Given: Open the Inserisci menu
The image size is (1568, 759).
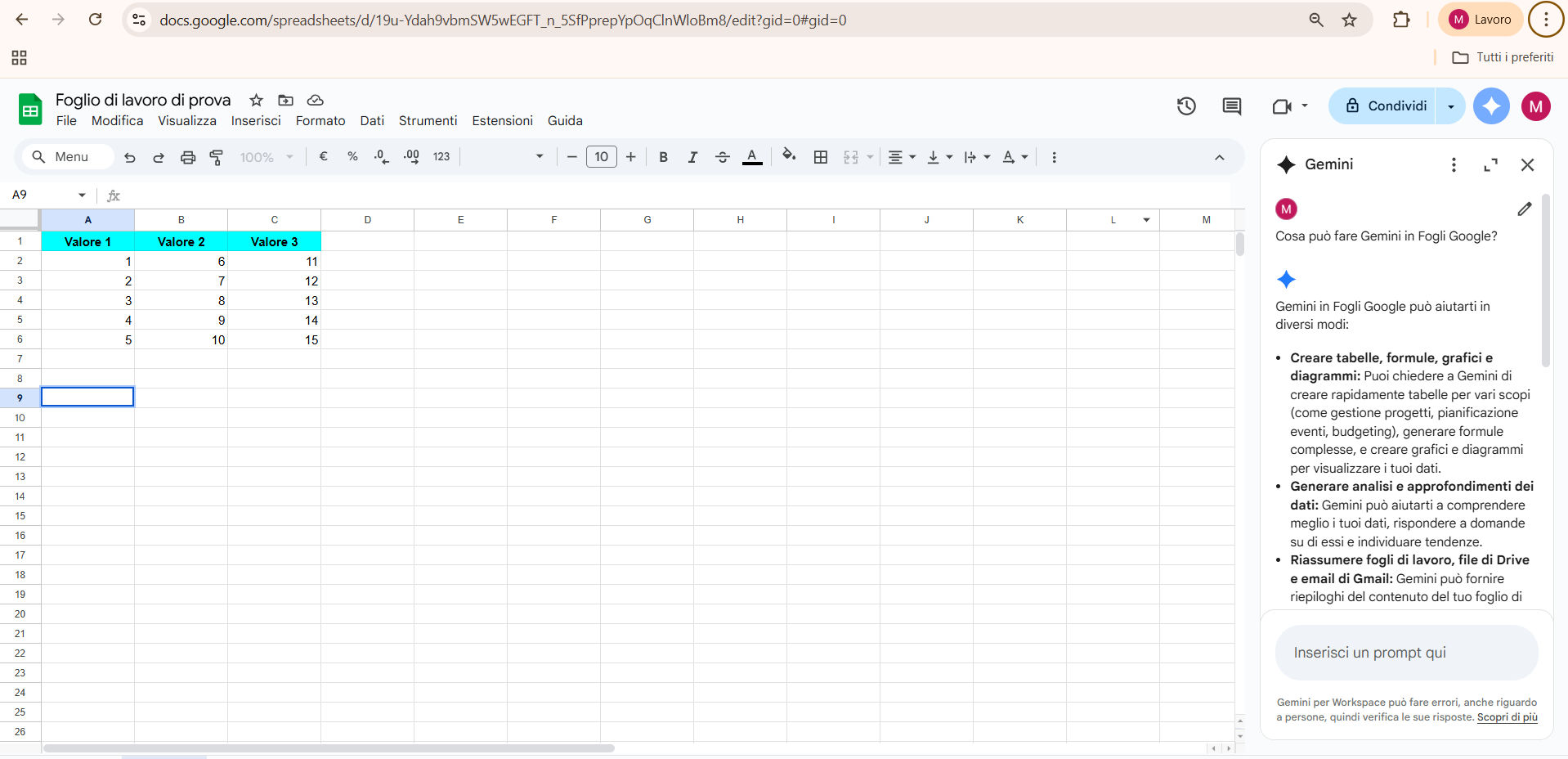Looking at the screenshot, I should click(255, 120).
